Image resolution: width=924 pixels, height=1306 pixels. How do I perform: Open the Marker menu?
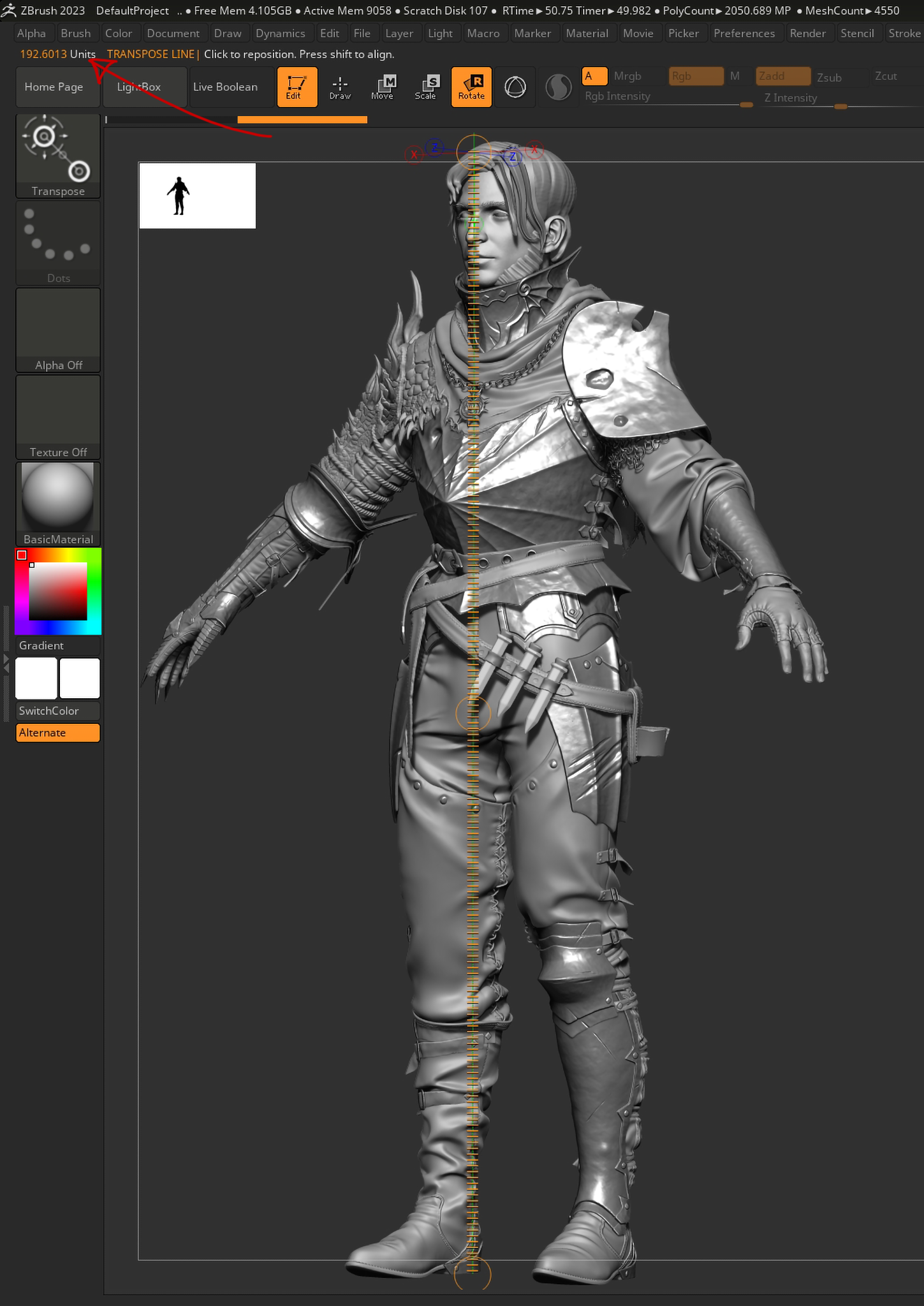point(532,33)
